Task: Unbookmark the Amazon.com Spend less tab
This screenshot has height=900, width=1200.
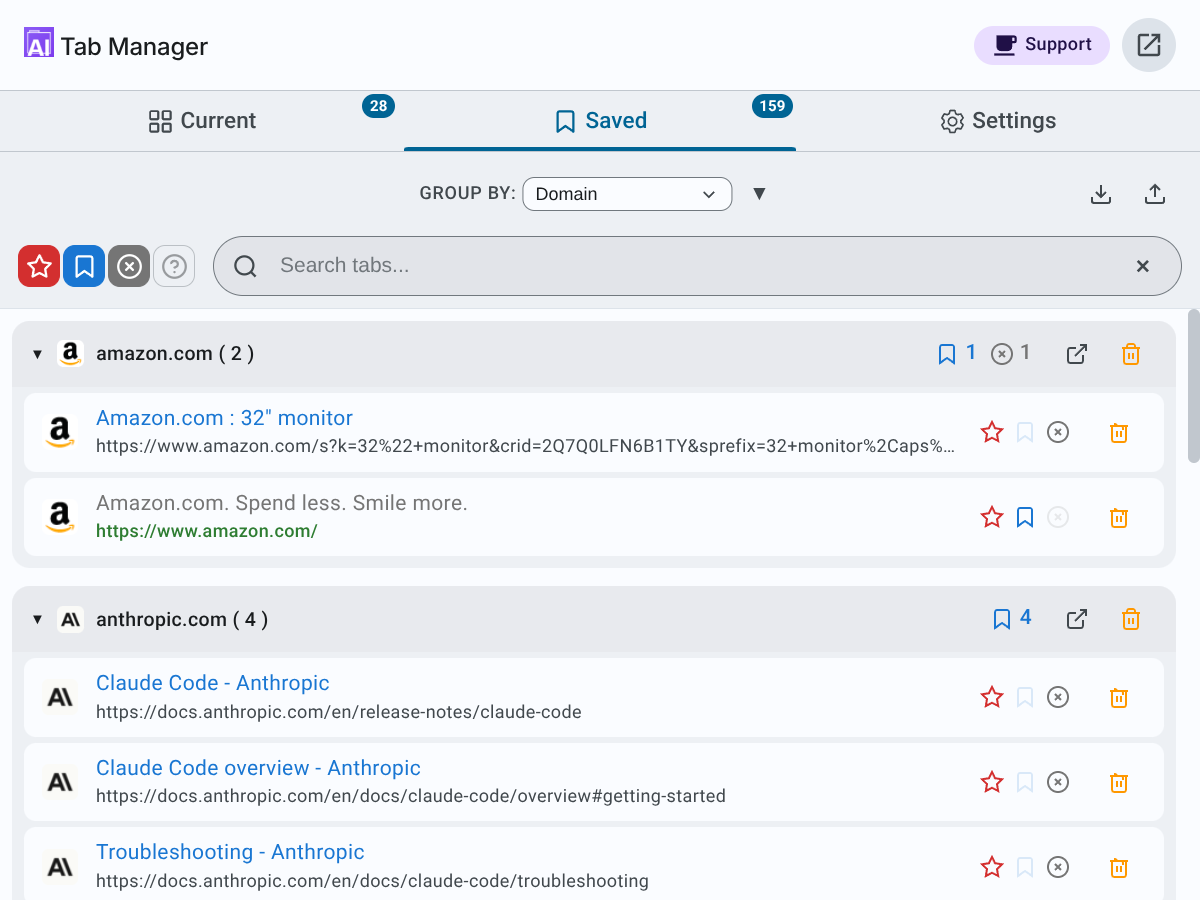Action: click(1025, 517)
